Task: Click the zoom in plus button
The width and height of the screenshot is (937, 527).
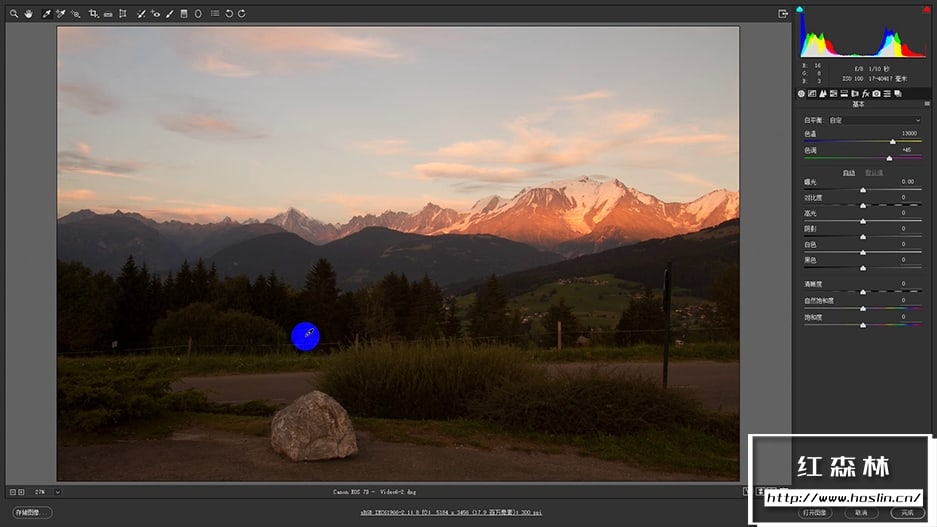Action: pyautogui.click(x=22, y=492)
